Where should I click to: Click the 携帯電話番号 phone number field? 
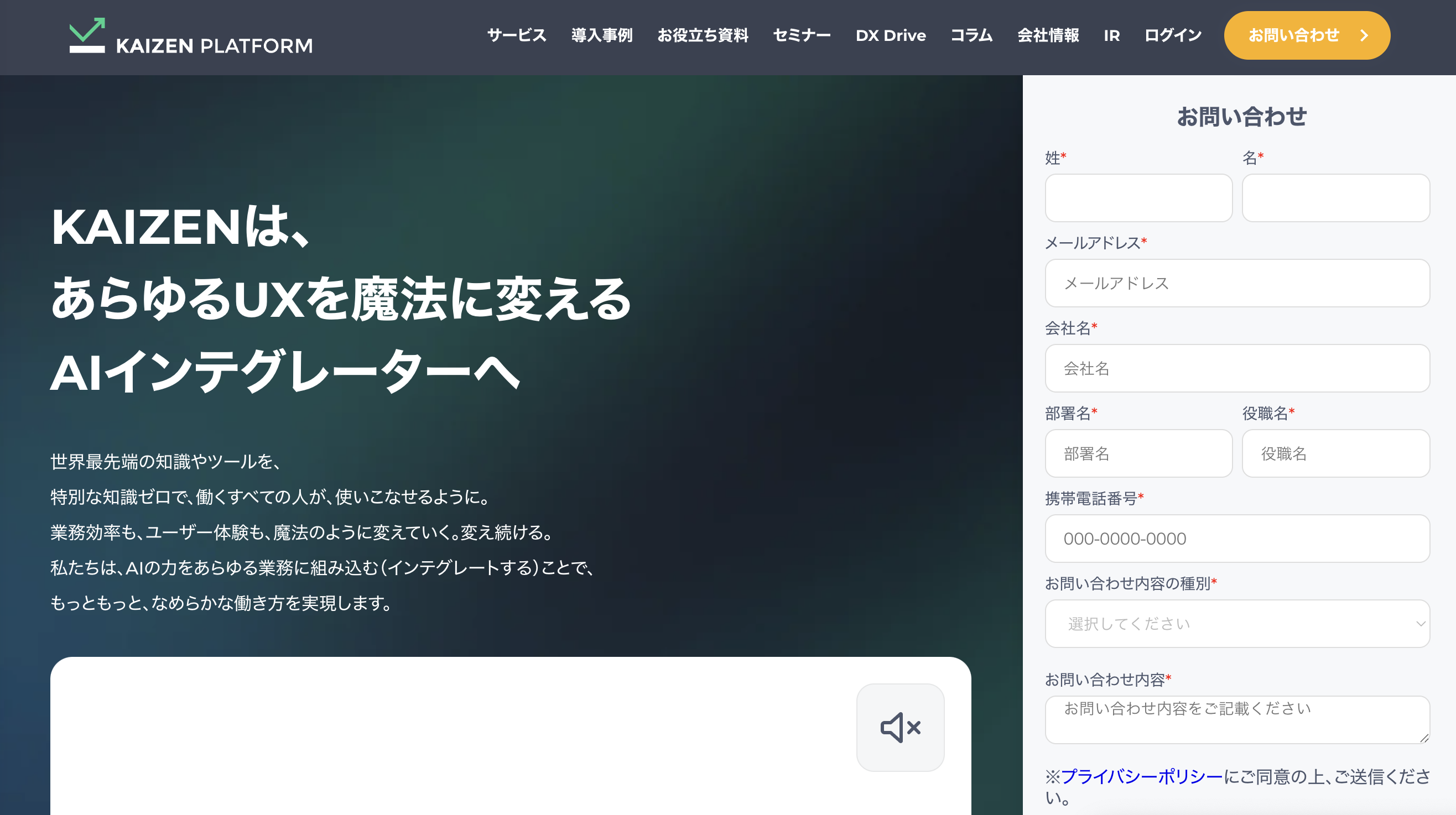click(x=1237, y=538)
